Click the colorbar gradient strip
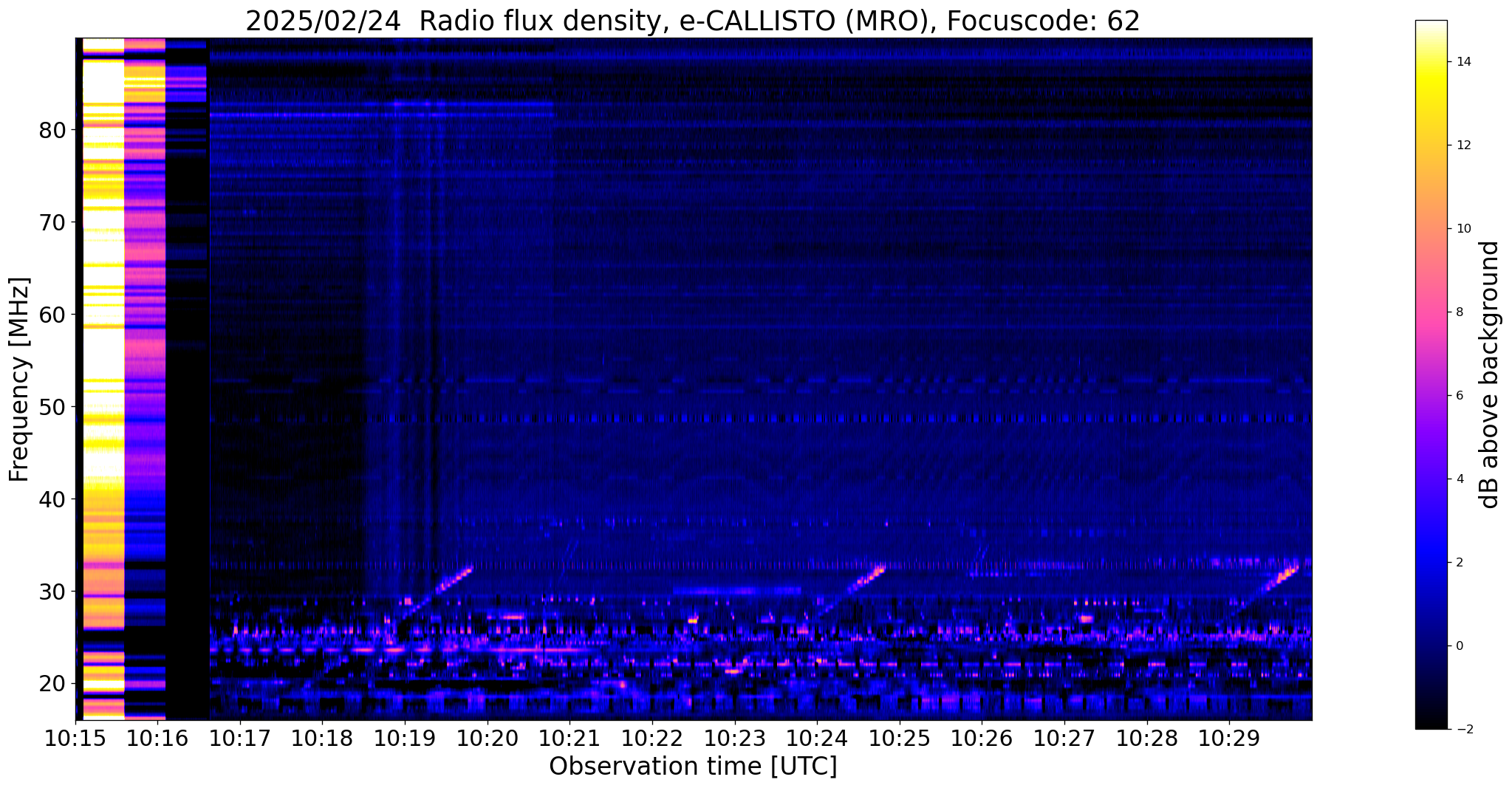This screenshot has width=1512, height=788. click(1431, 375)
